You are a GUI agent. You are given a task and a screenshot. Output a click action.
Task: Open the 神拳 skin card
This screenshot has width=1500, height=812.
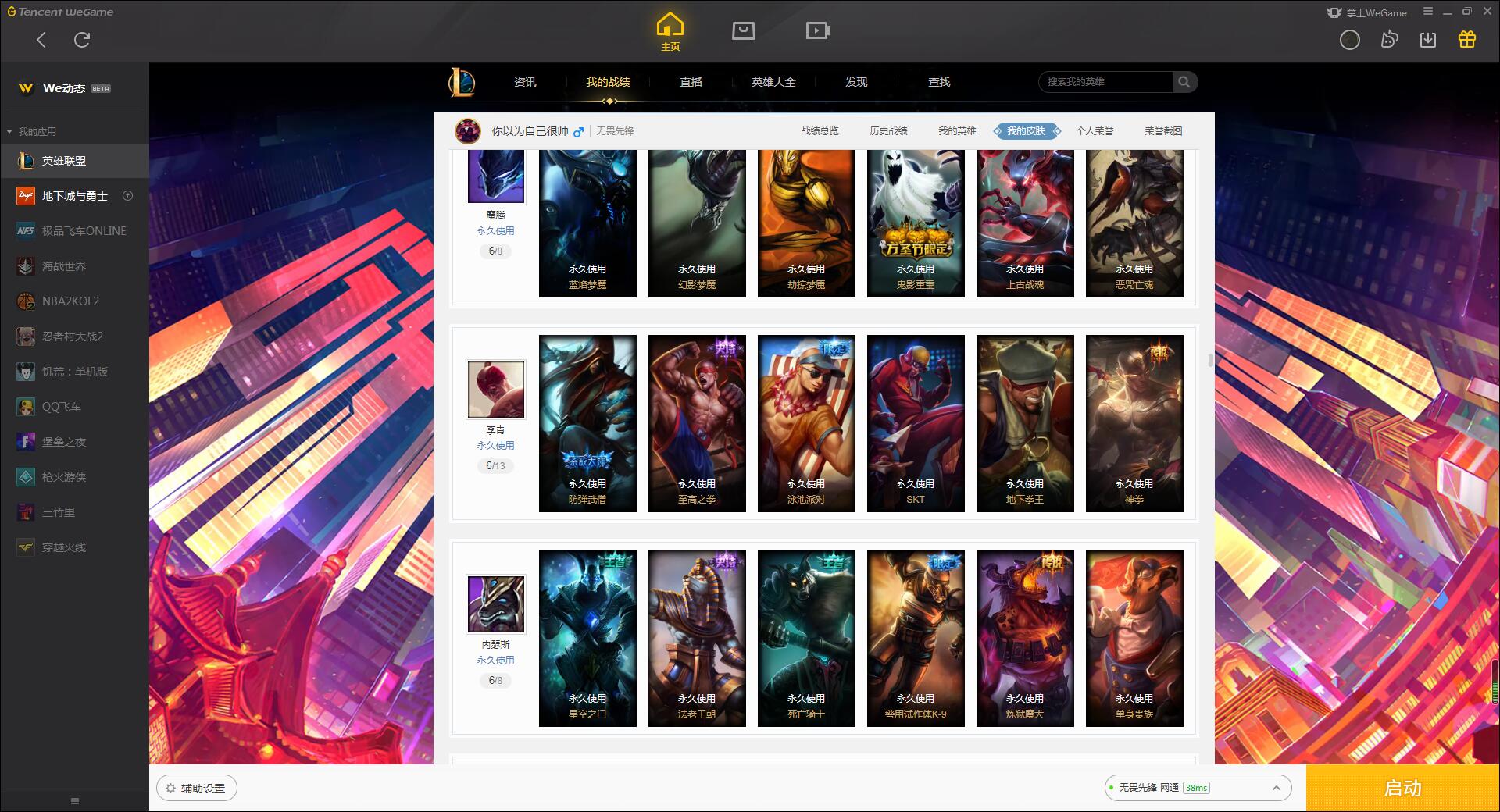coord(1134,423)
